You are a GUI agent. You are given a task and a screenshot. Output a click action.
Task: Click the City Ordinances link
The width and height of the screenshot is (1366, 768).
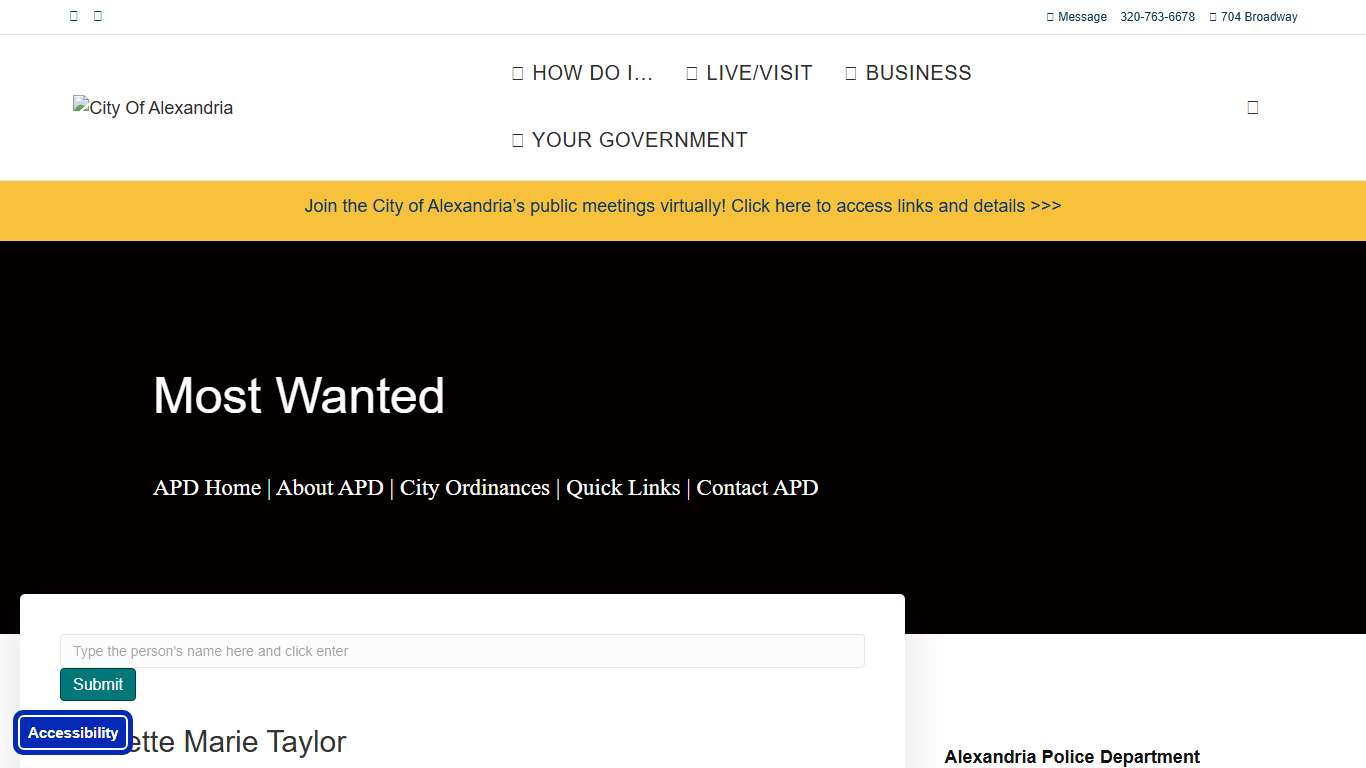(475, 488)
